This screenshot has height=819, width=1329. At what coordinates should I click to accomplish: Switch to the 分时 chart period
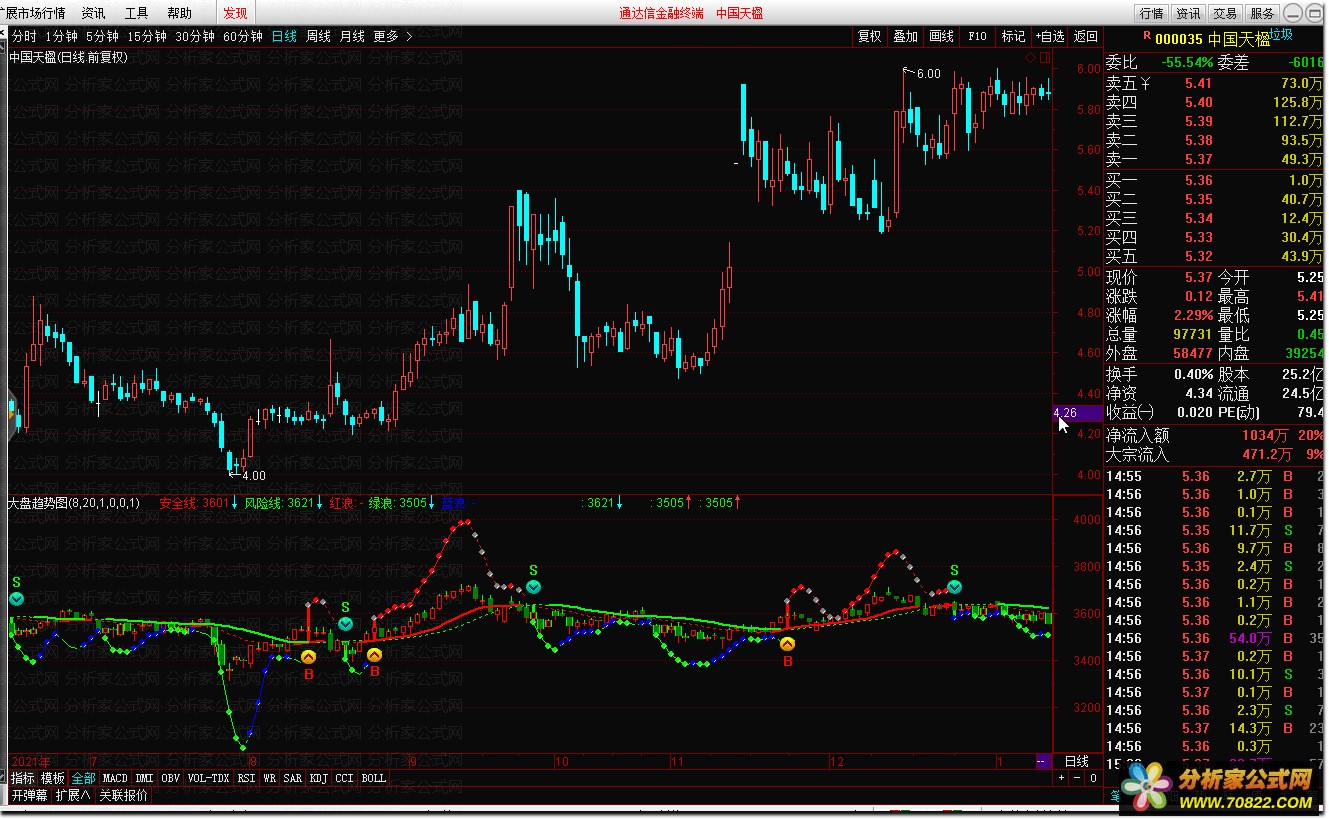coord(24,36)
